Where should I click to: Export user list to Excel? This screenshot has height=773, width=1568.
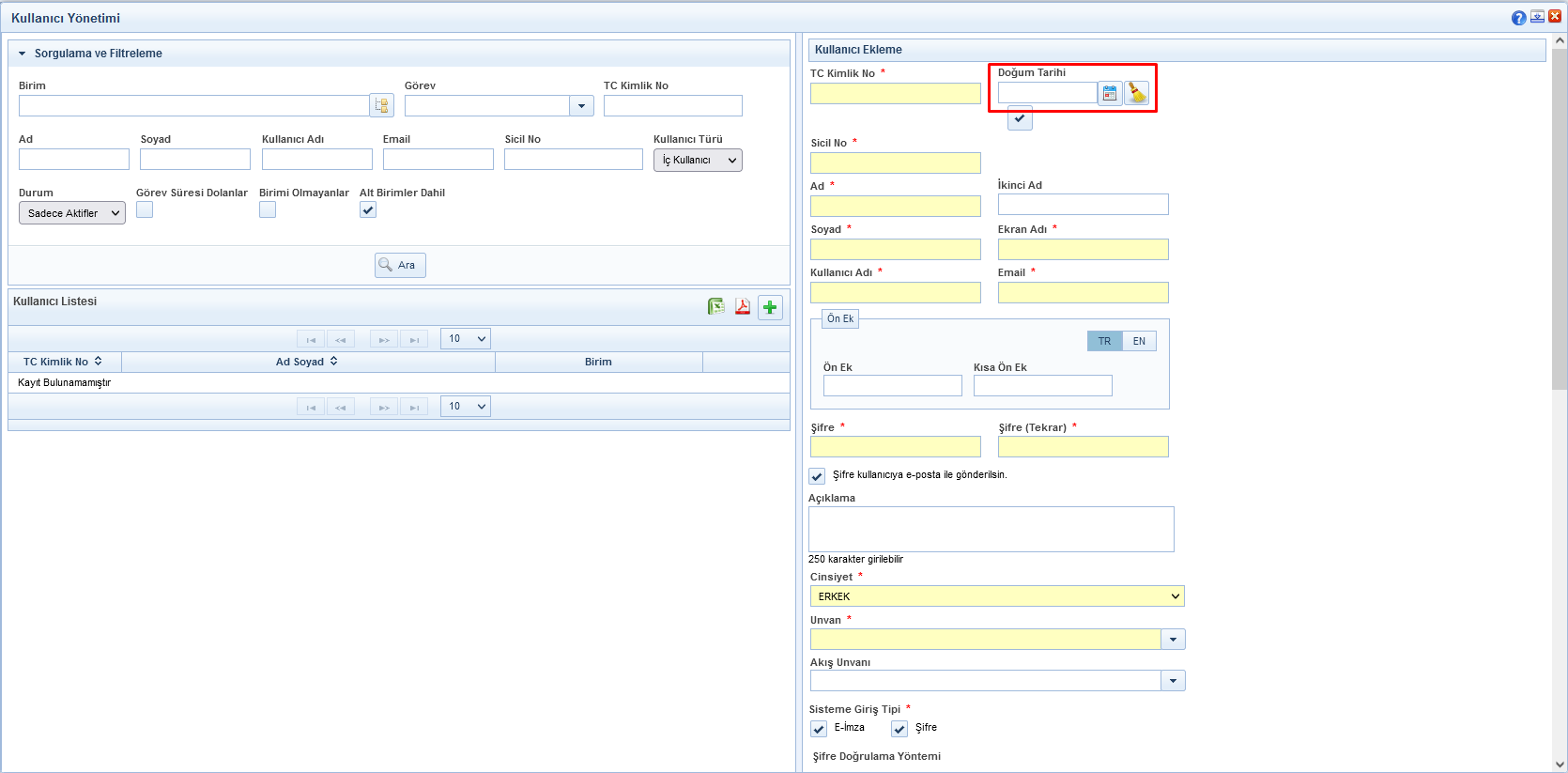[715, 307]
